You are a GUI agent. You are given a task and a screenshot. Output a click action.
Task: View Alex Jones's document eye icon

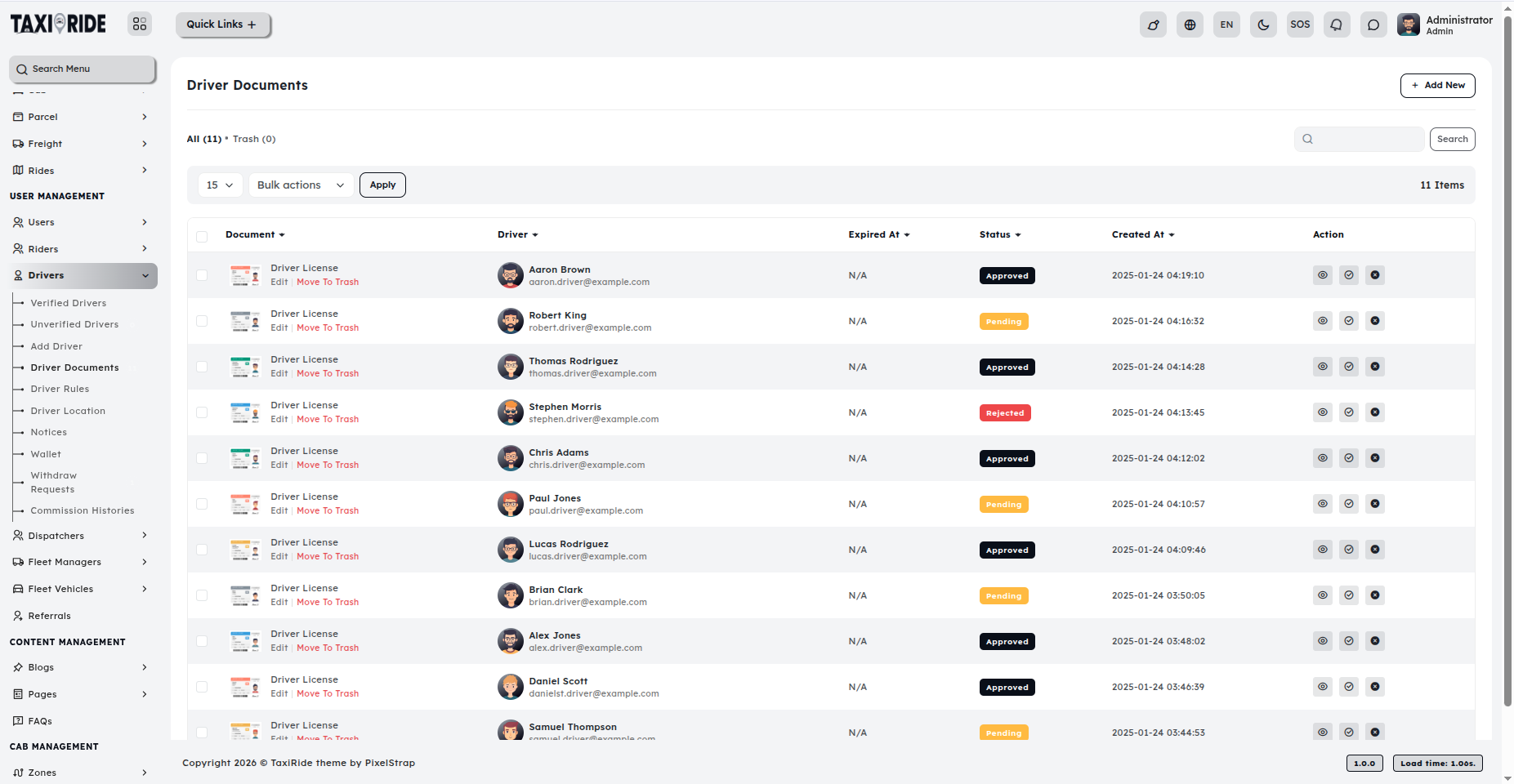pos(1323,641)
